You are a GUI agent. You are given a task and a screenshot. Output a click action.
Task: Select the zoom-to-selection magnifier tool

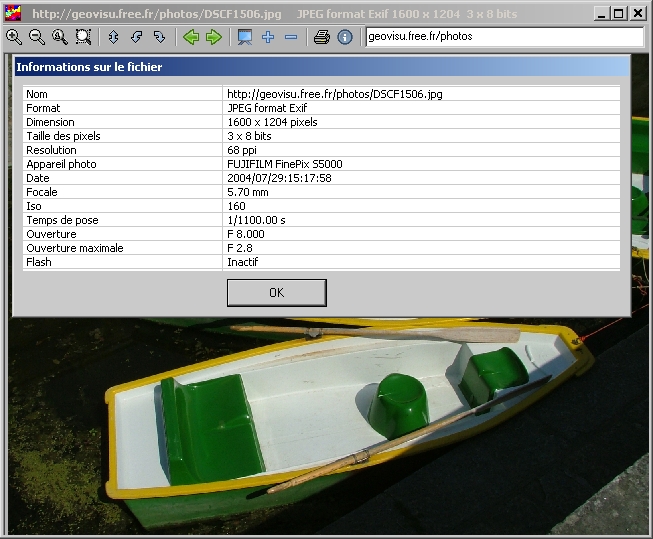tap(83, 37)
